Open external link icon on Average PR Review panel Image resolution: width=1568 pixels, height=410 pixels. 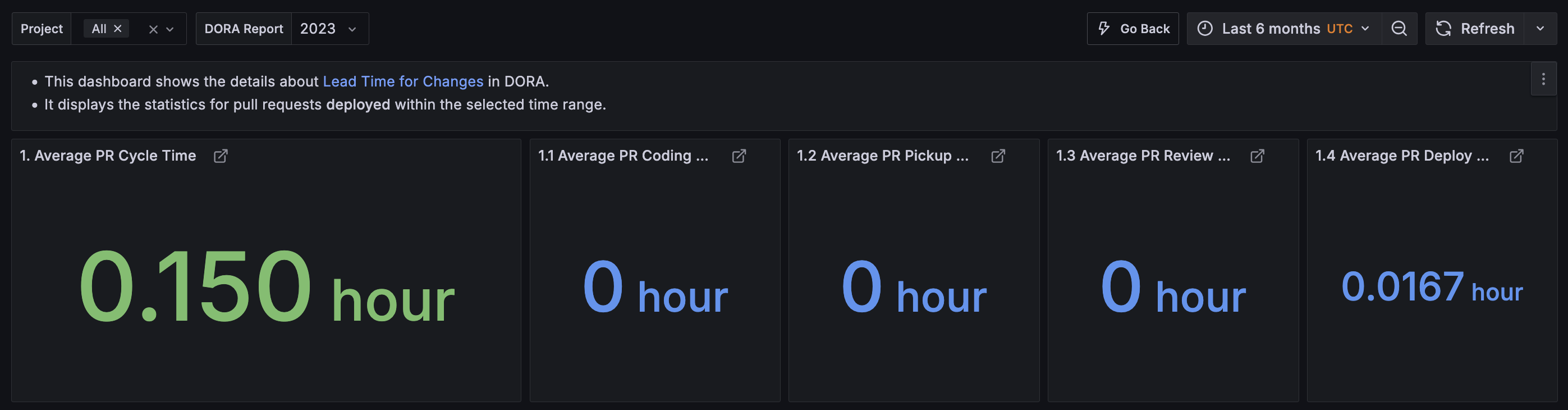(x=1257, y=156)
